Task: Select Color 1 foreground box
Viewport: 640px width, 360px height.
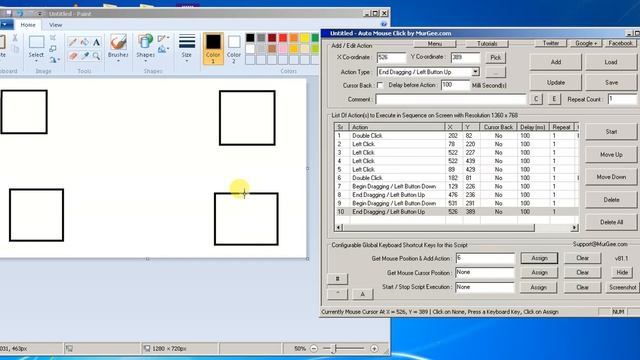Action: [213, 49]
